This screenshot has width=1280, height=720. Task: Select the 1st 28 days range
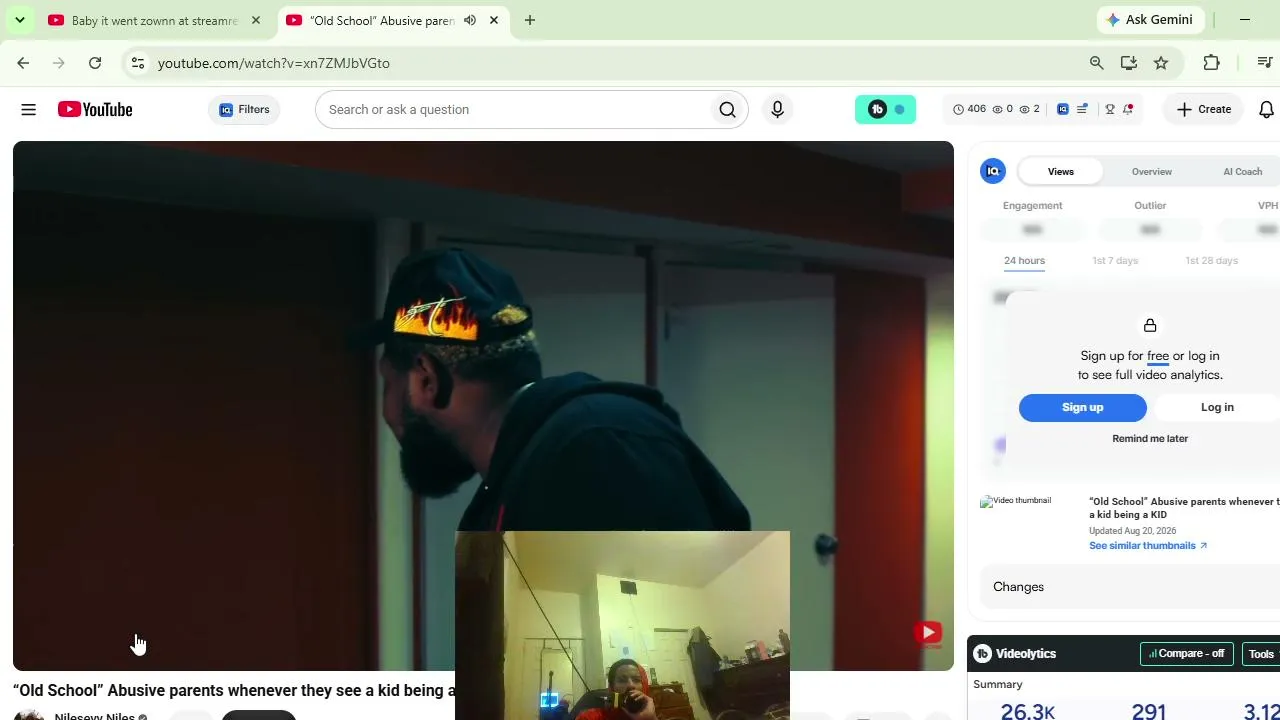coord(1212,261)
